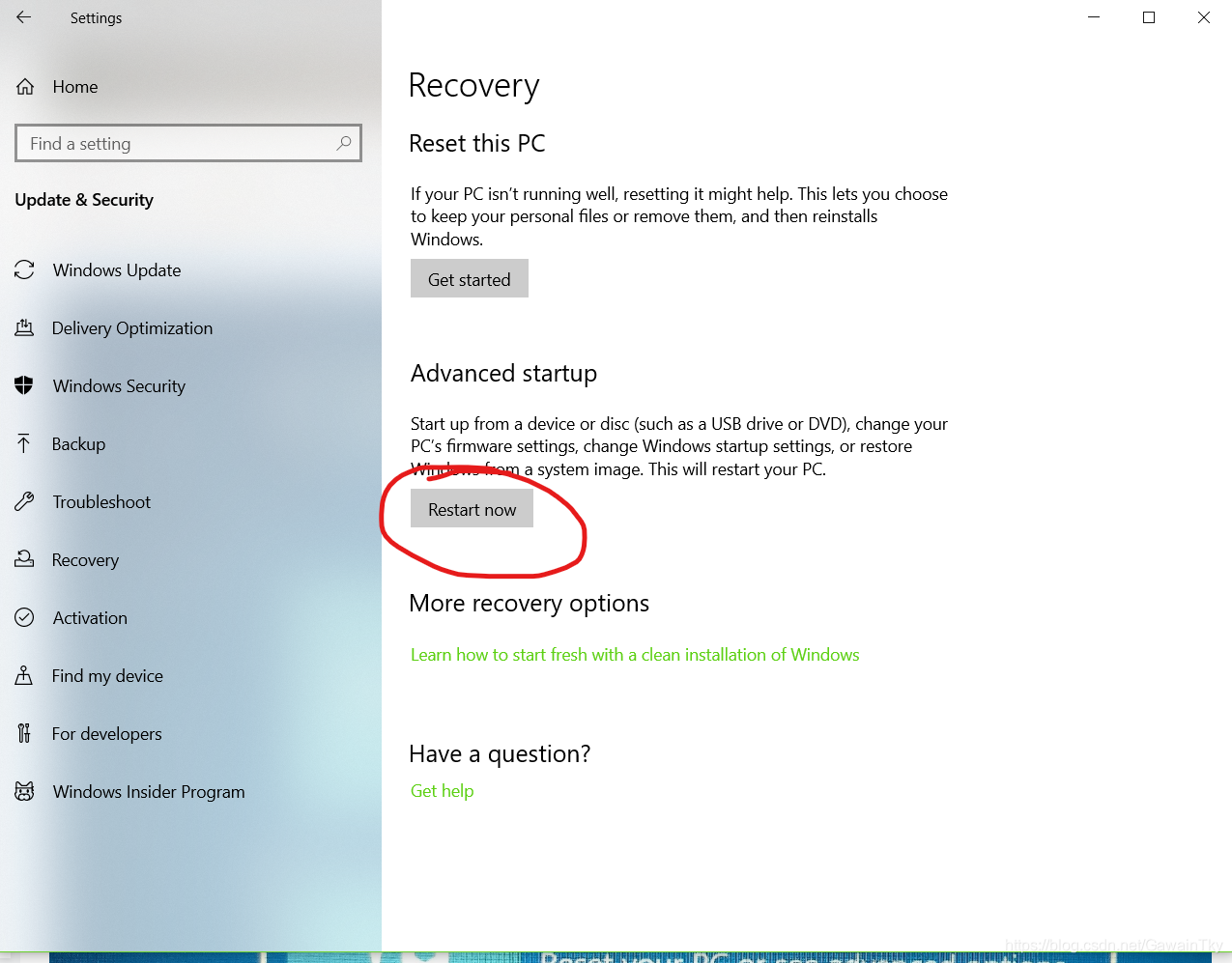1232x963 pixels.
Task: Click the Windows Insider Program cat icon
Action: [24, 792]
